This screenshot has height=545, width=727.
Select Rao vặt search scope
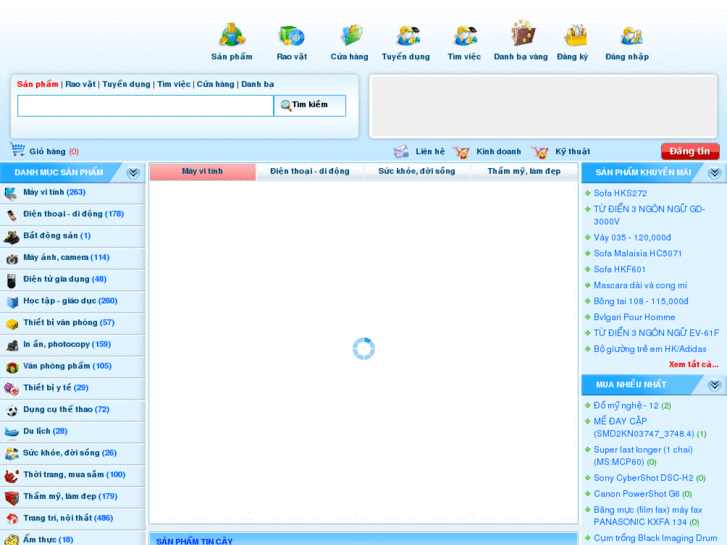point(80,84)
